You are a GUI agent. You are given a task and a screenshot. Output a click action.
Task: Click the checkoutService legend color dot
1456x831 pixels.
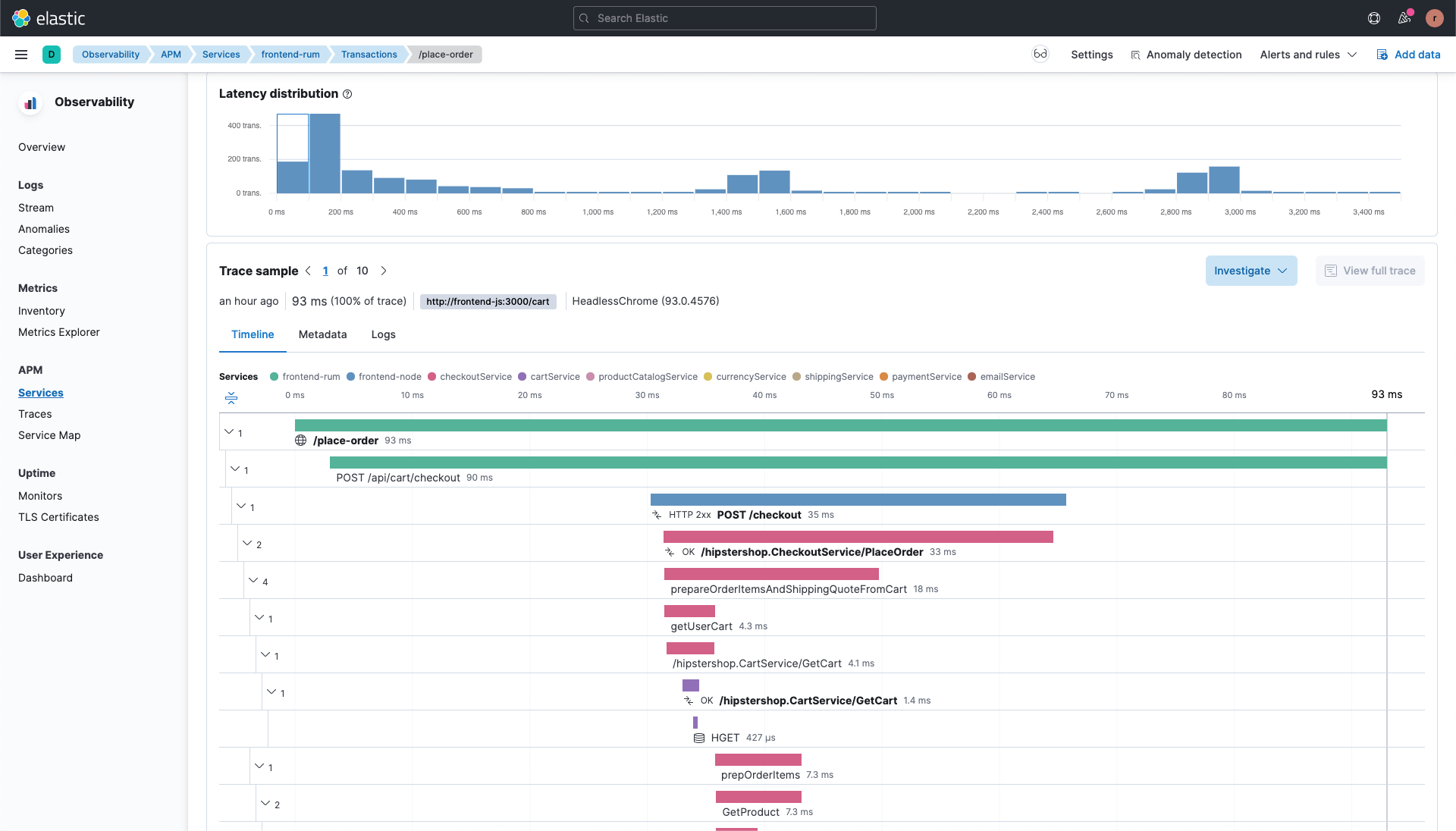click(x=431, y=377)
